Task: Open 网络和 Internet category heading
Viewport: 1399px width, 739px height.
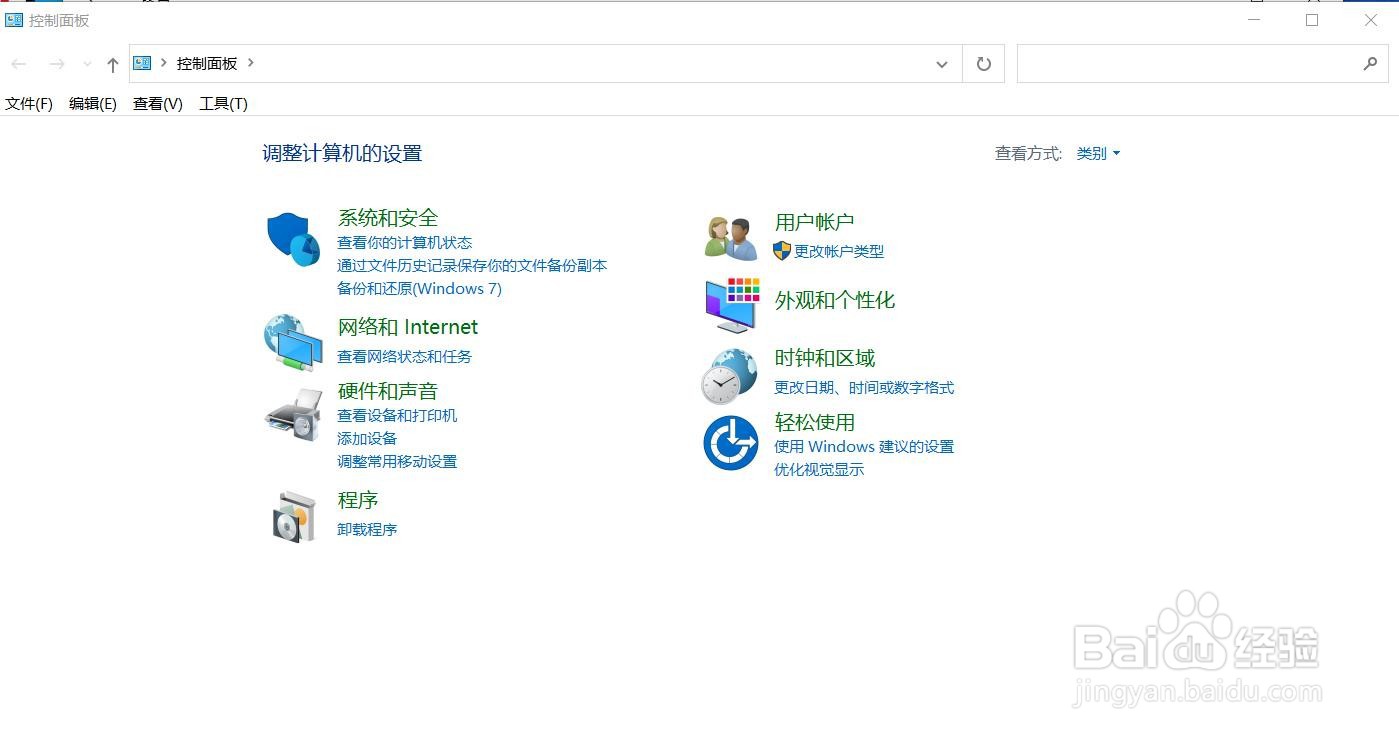Action: tap(408, 327)
